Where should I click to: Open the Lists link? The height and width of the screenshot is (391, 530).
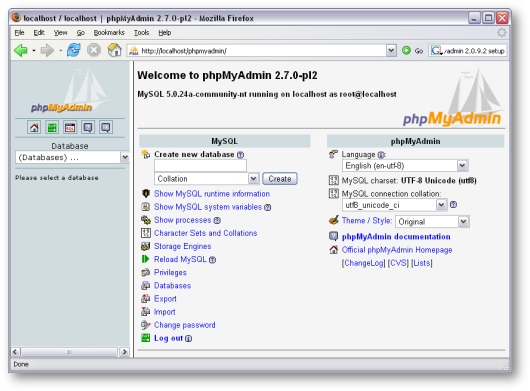click(x=422, y=263)
